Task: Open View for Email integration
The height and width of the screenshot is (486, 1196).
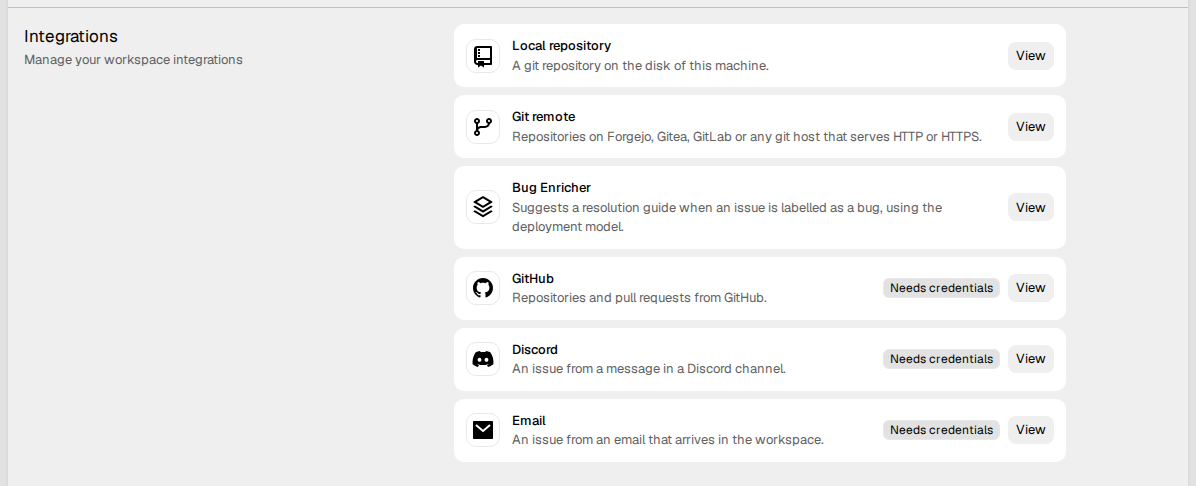Action: pyautogui.click(x=1030, y=430)
